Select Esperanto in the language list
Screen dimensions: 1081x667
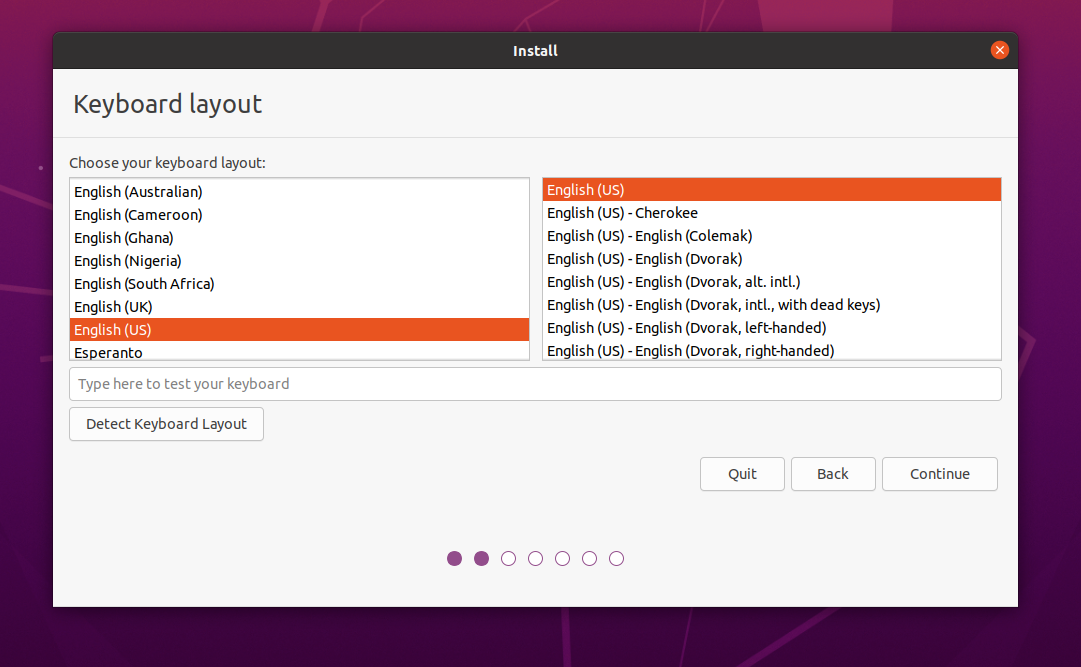click(108, 352)
